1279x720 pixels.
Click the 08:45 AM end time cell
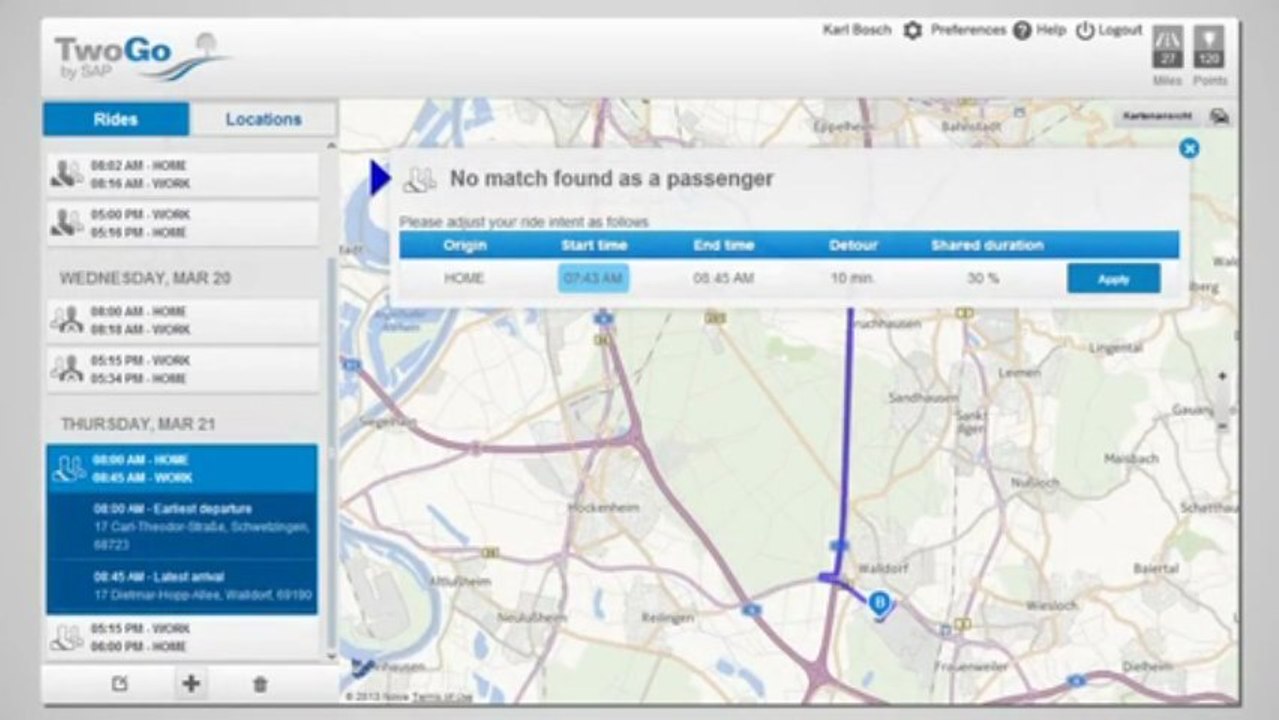point(723,278)
